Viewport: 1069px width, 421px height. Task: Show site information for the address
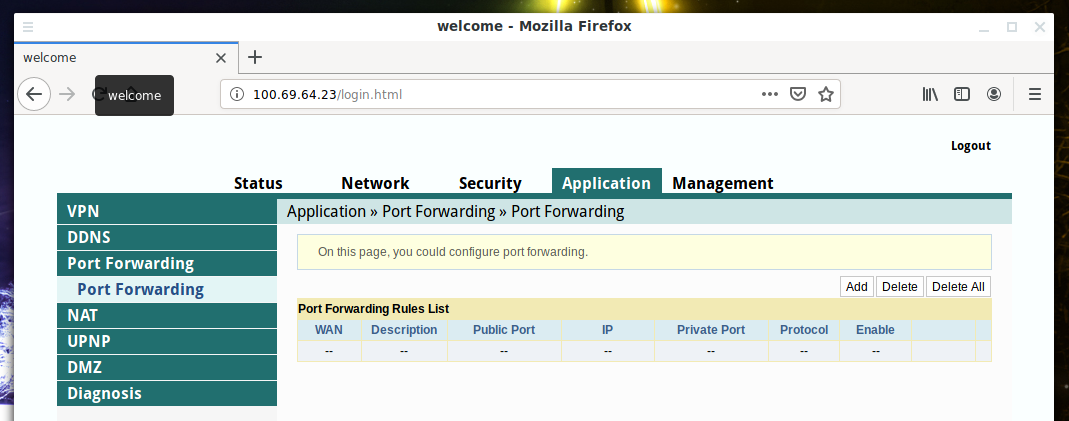click(237, 95)
